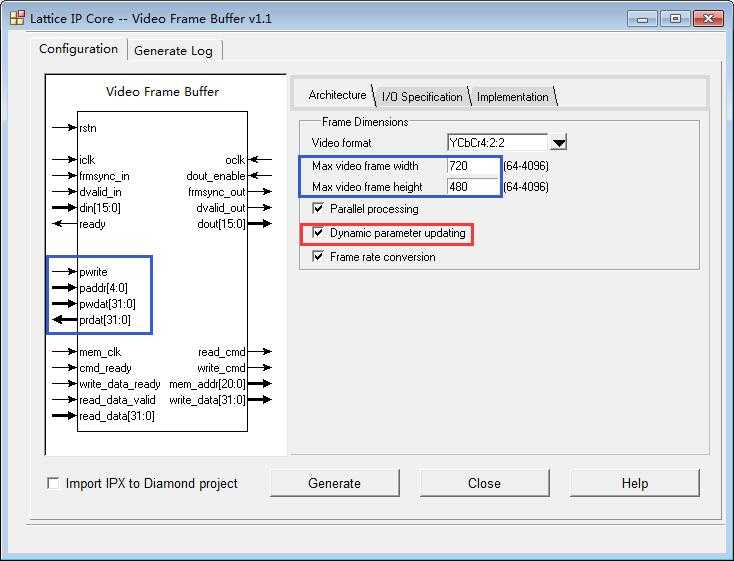Toggle Frame rate conversion checkbox
734x561 pixels.
[x=318, y=256]
